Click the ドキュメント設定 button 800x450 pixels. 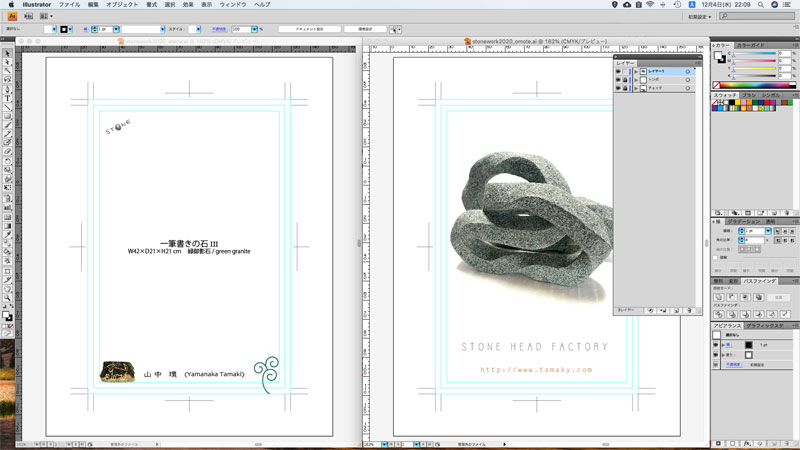coord(307,29)
